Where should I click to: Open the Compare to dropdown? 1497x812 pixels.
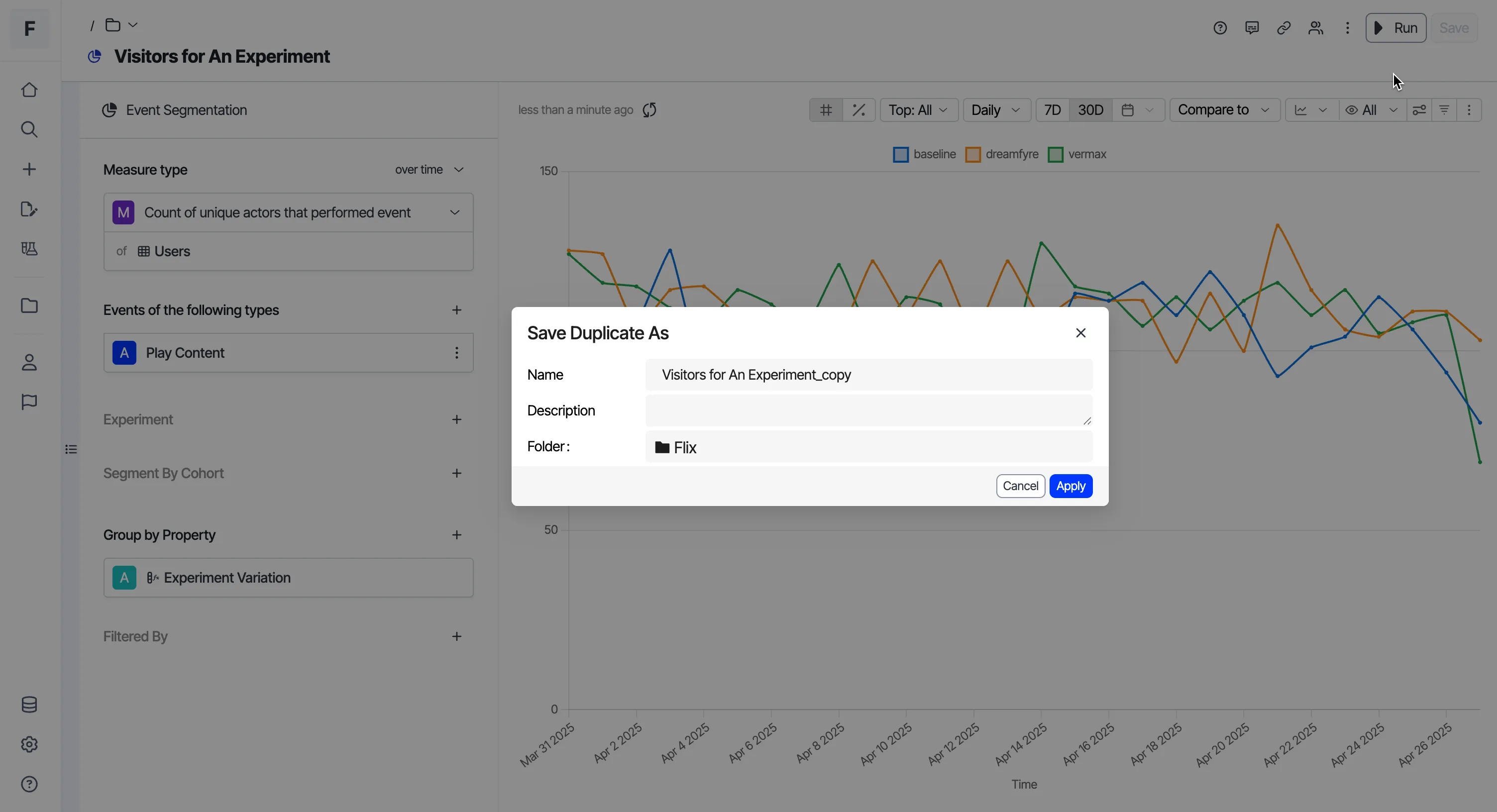coord(1224,110)
